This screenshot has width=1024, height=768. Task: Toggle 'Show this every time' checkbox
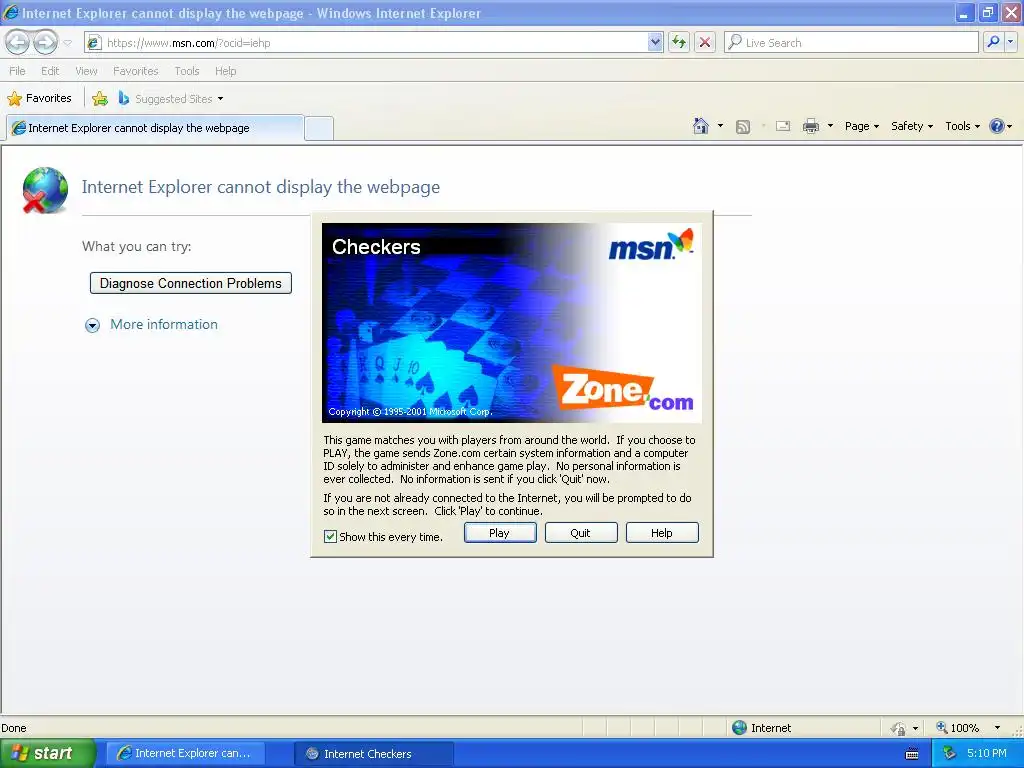(x=330, y=537)
